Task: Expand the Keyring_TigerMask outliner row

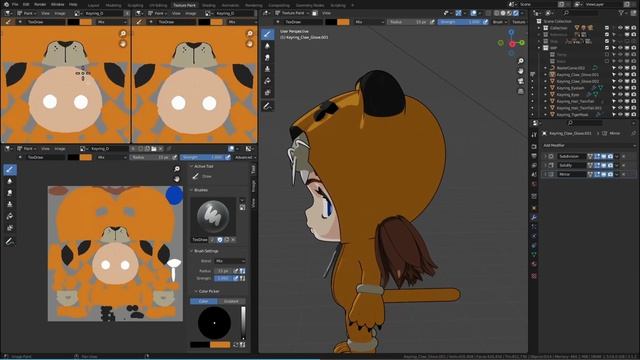Action: click(x=546, y=115)
